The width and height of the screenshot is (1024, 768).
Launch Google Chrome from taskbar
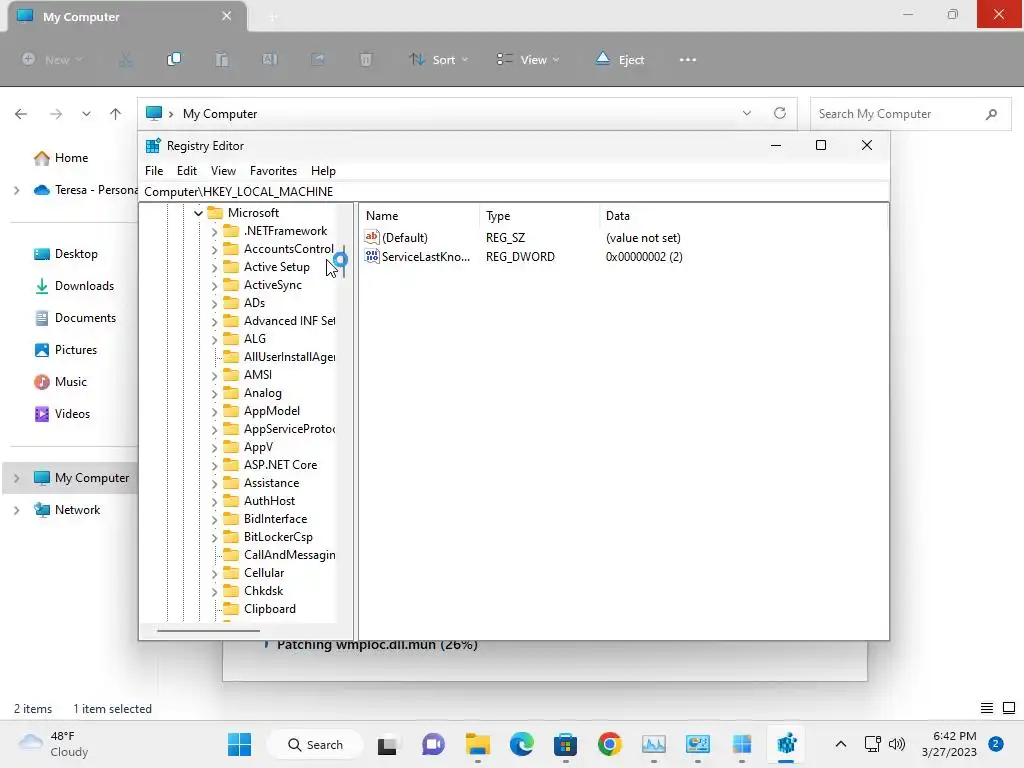[609, 744]
